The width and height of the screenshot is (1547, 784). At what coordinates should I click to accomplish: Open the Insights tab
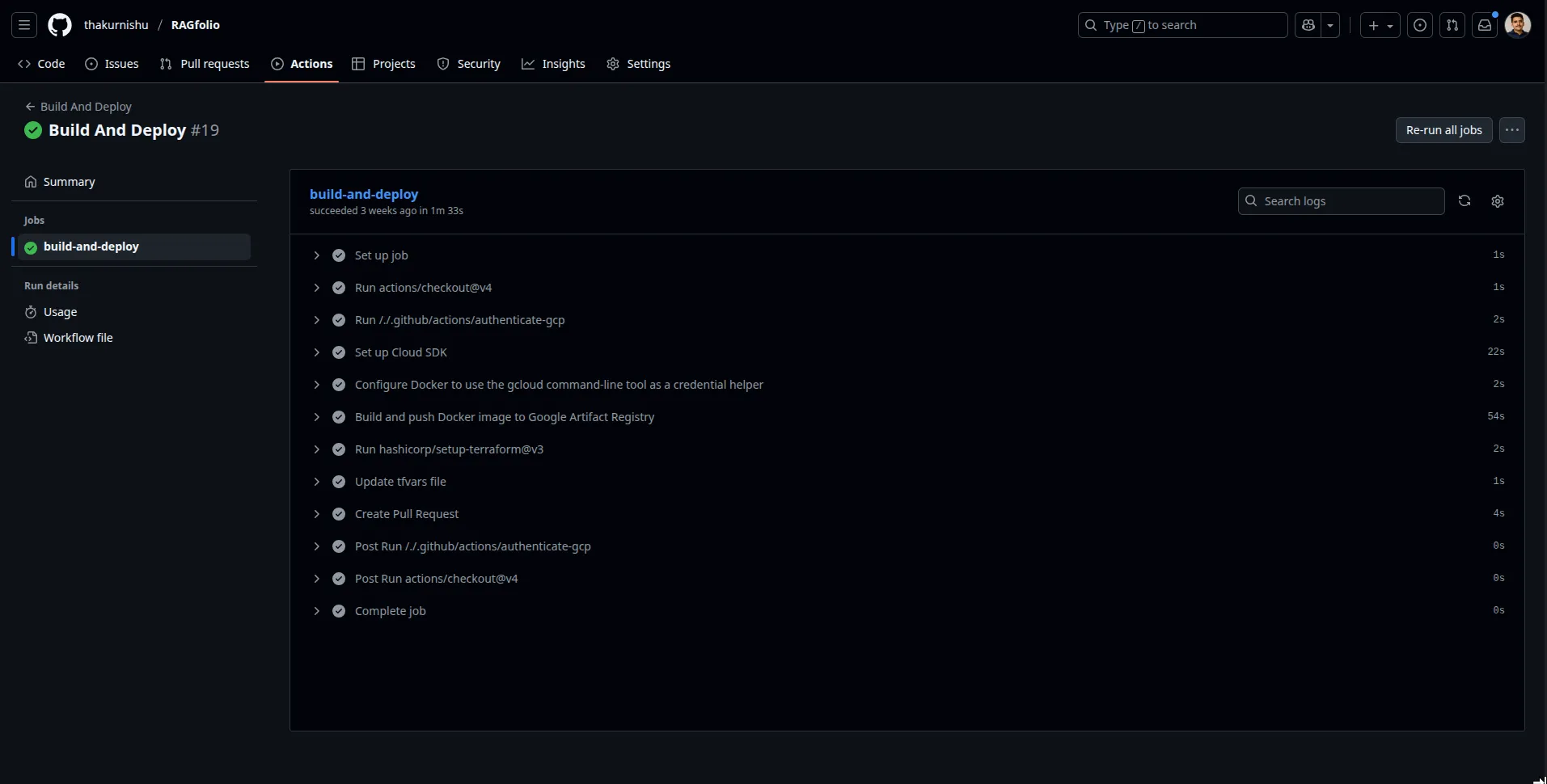tap(553, 64)
